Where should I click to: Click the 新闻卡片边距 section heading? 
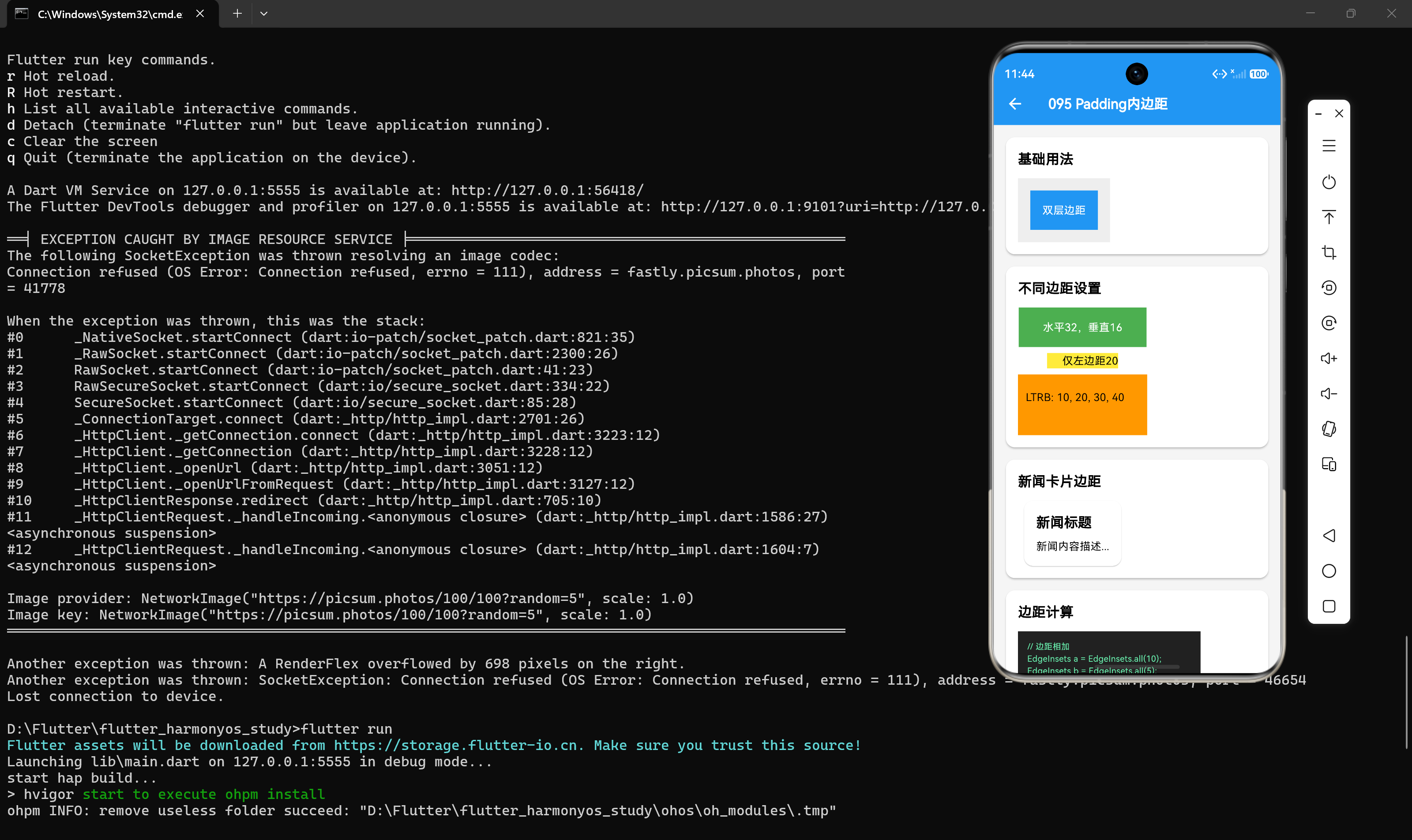tap(1059, 481)
